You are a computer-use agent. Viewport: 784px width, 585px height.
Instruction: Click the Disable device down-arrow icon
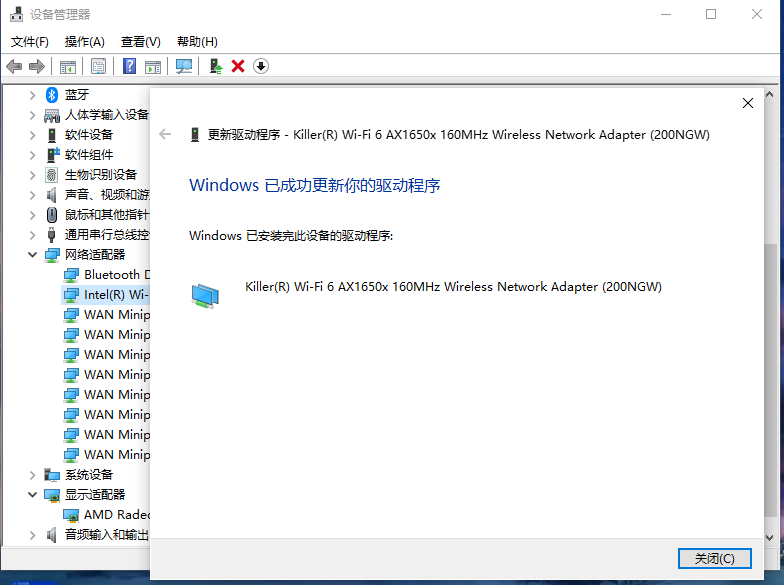(261, 66)
